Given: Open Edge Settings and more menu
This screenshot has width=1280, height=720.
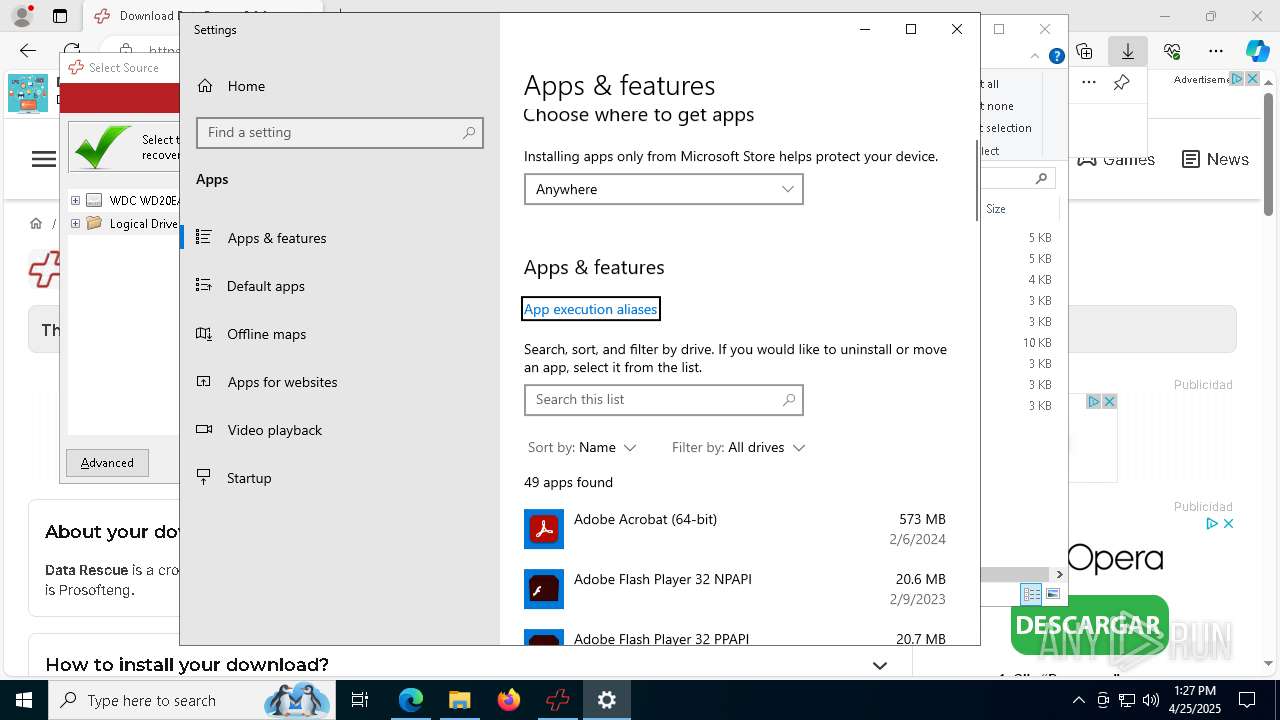Looking at the screenshot, I should click(x=1216, y=50).
